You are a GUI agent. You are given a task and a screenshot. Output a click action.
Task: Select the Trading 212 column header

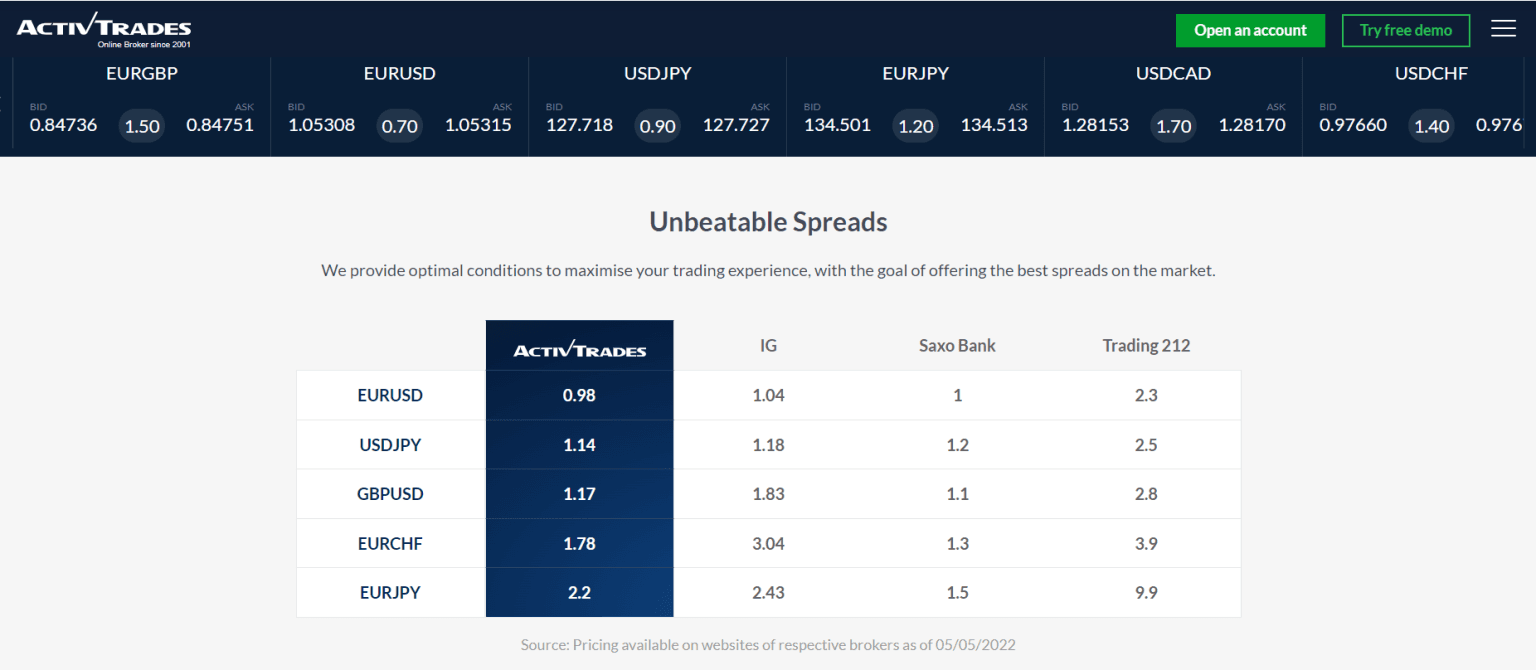tap(1146, 346)
